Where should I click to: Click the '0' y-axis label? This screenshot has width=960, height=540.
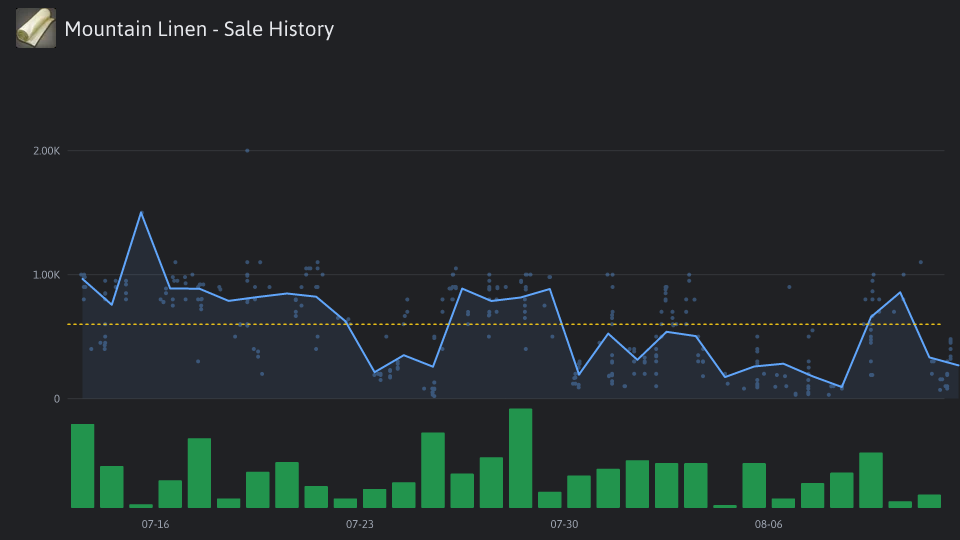(57, 399)
